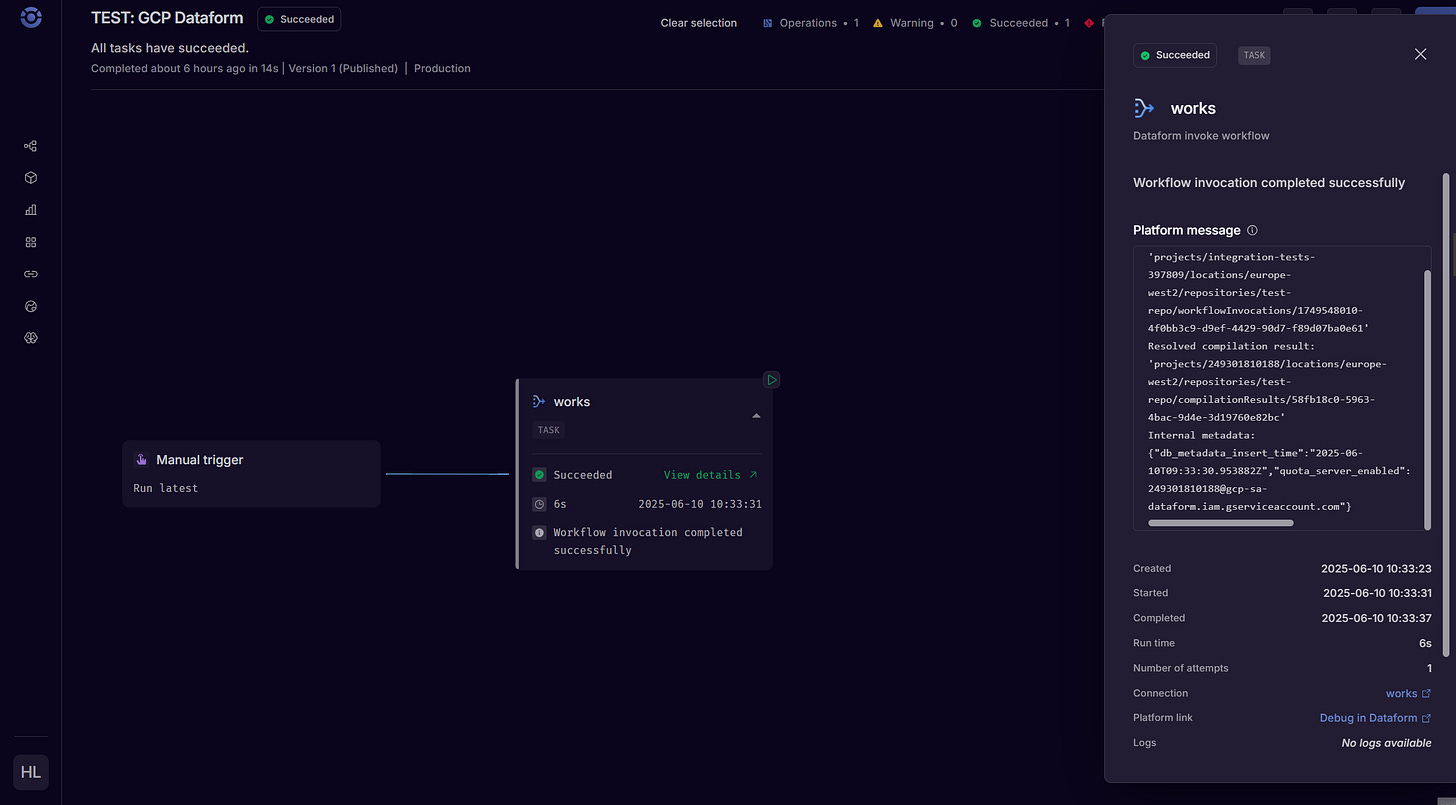
Task: Click the 'Run latest' text on trigger
Action: click(x=166, y=489)
